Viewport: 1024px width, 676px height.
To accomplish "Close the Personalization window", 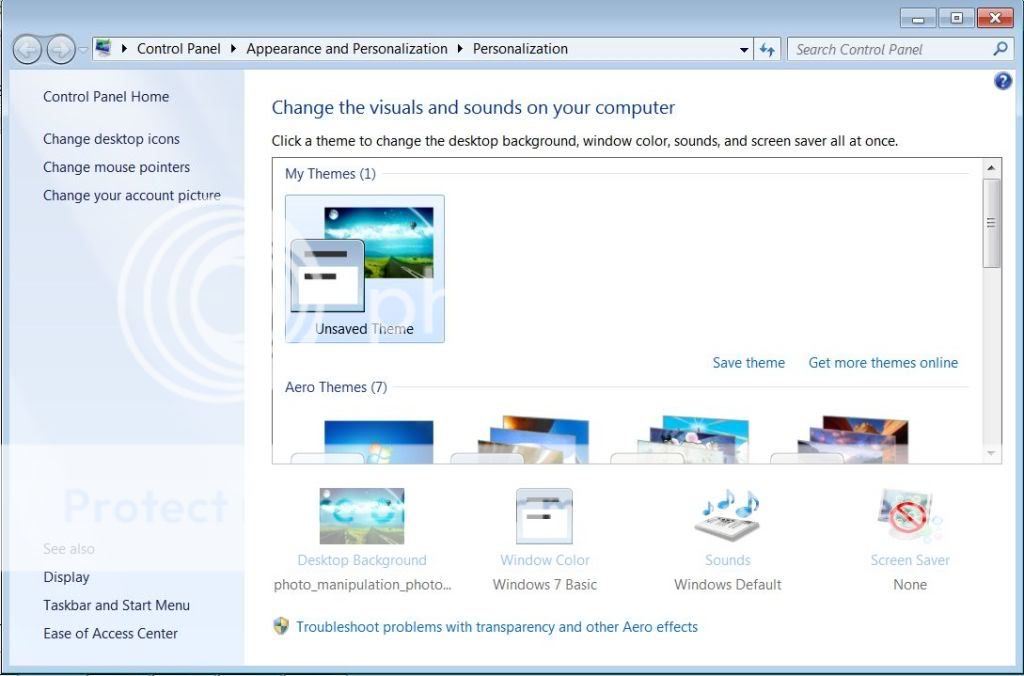I will point(995,18).
